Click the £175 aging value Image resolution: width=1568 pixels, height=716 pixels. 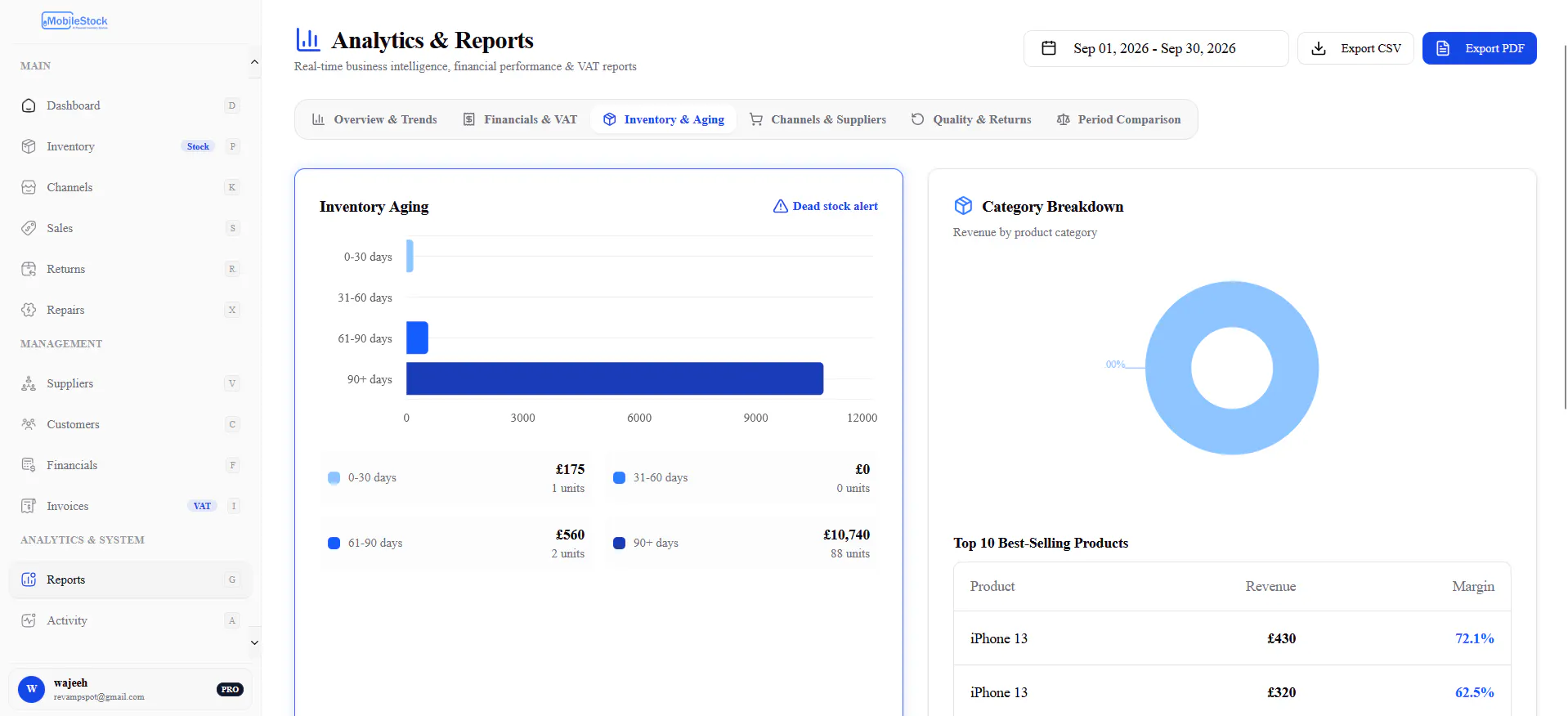570,469
